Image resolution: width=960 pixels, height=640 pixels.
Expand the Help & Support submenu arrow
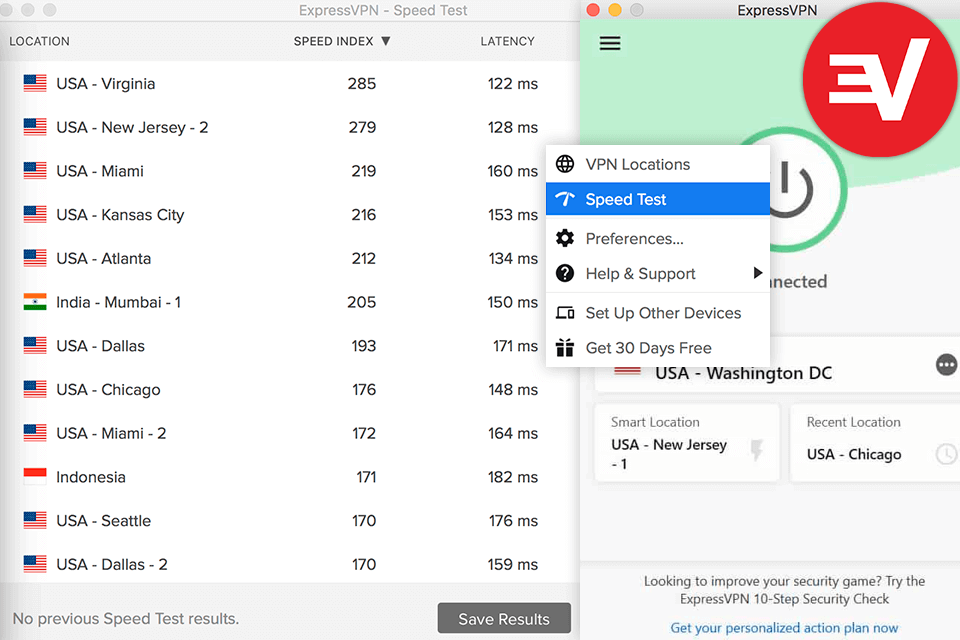[757, 273]
